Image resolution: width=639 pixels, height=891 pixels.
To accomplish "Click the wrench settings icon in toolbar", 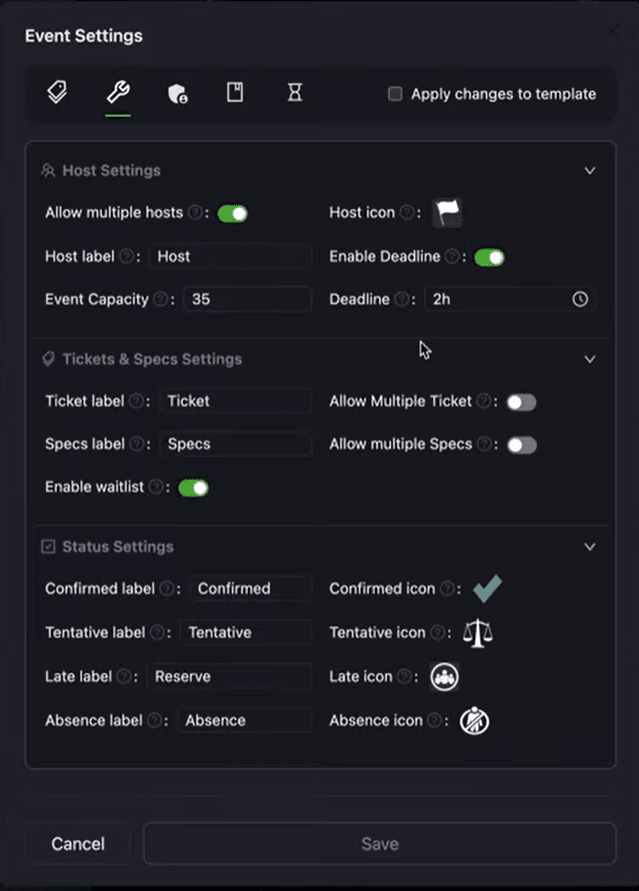I will [116, 91].
